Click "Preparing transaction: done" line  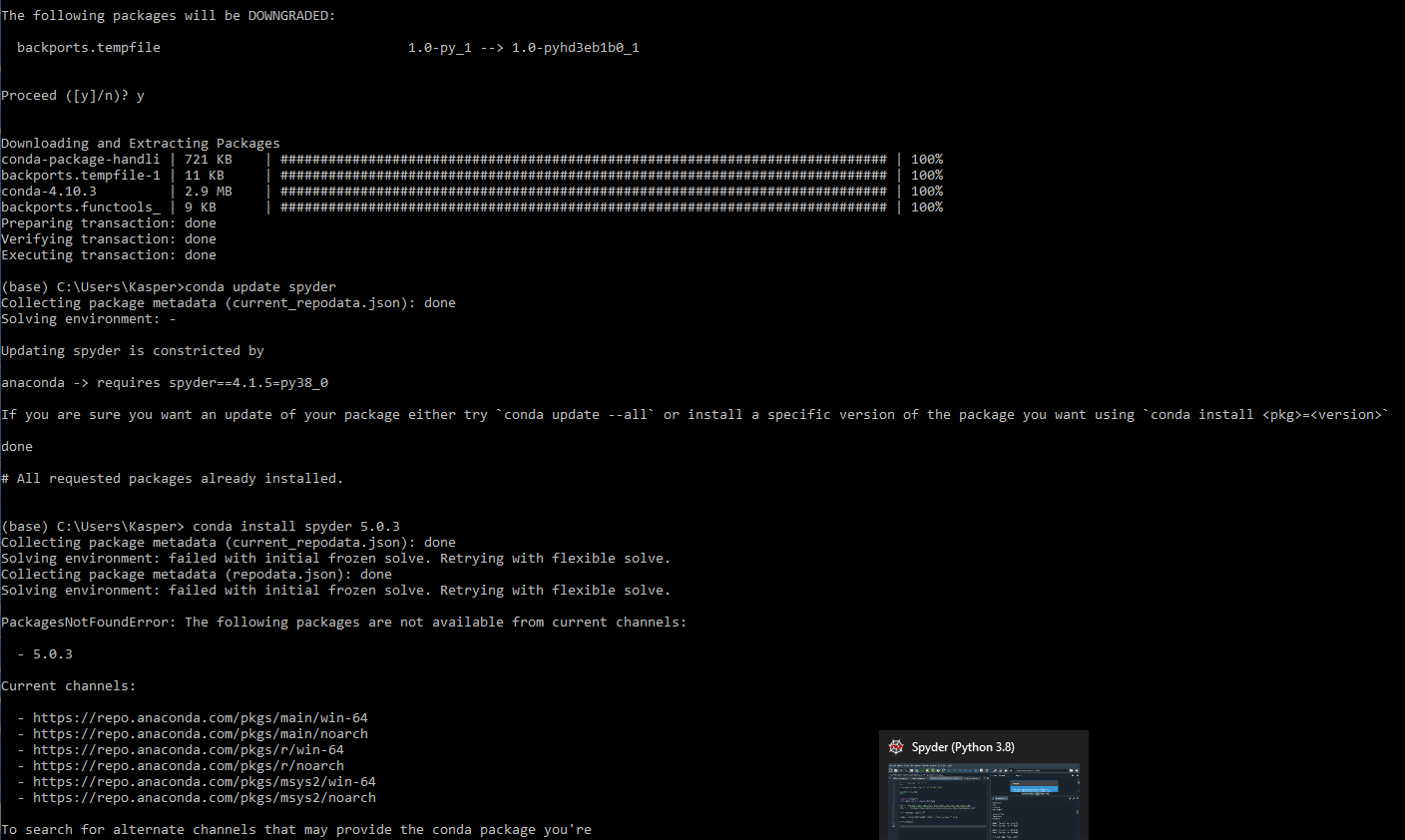(x=109, y=223)
